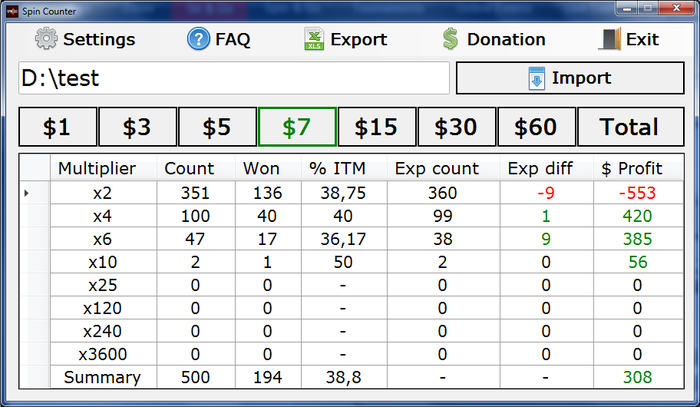Click the ITM value 38,75
The image size is (700, 407).
pos(343,194)
